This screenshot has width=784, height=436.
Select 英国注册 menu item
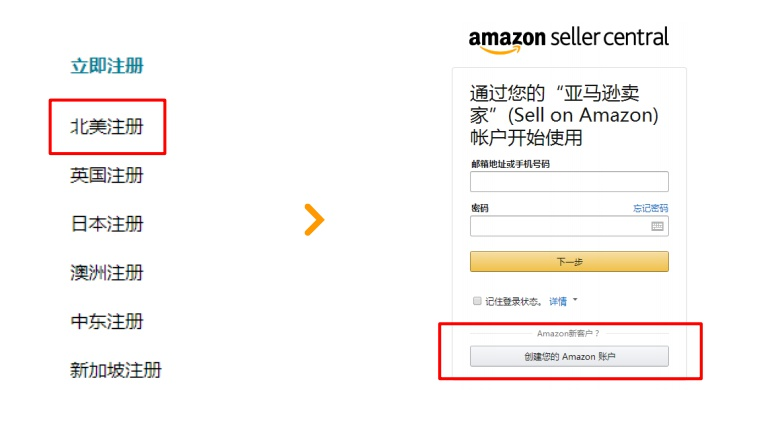107,176
